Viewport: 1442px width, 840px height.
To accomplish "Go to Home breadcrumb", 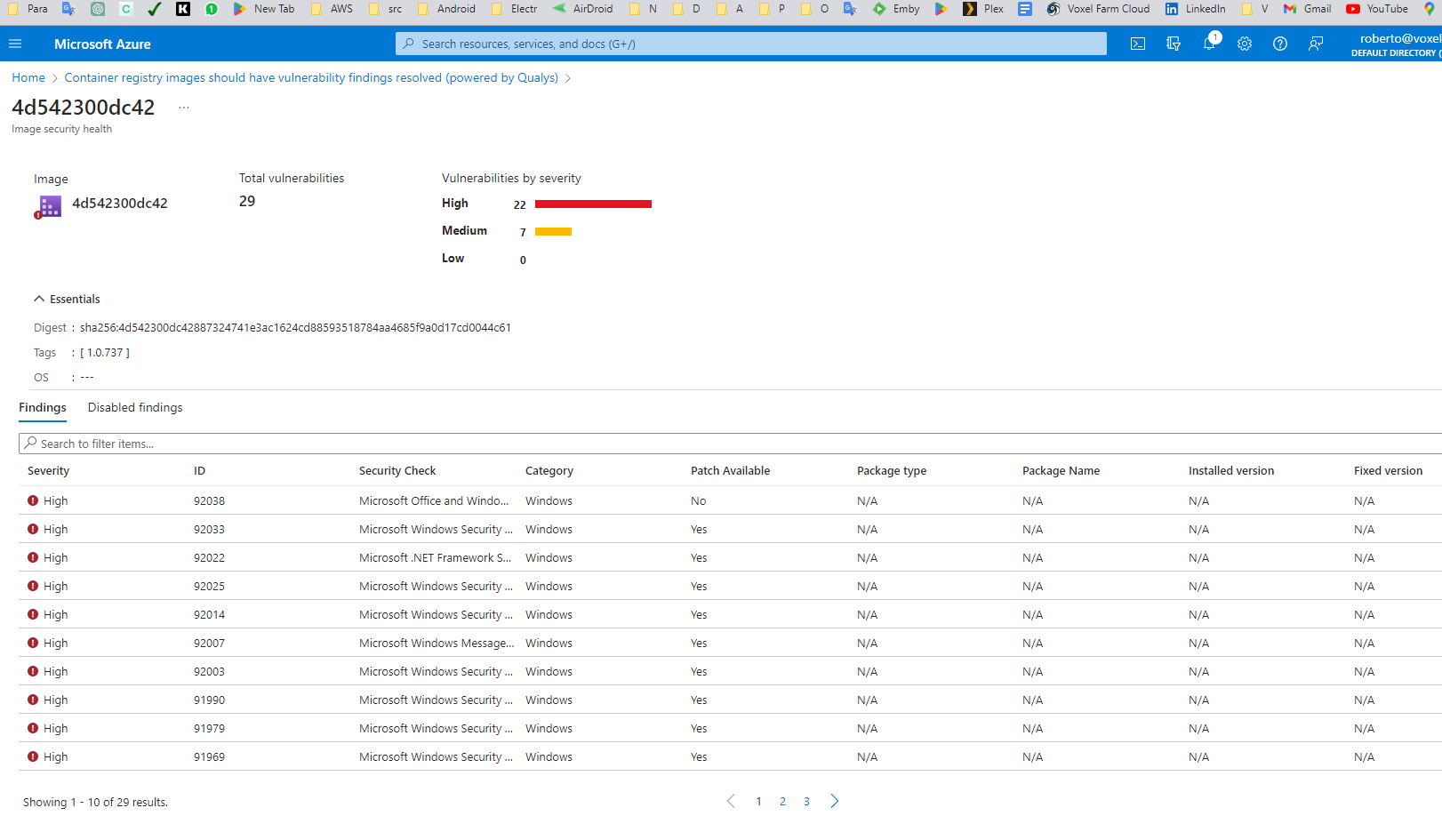I will [x=28, y=78].
